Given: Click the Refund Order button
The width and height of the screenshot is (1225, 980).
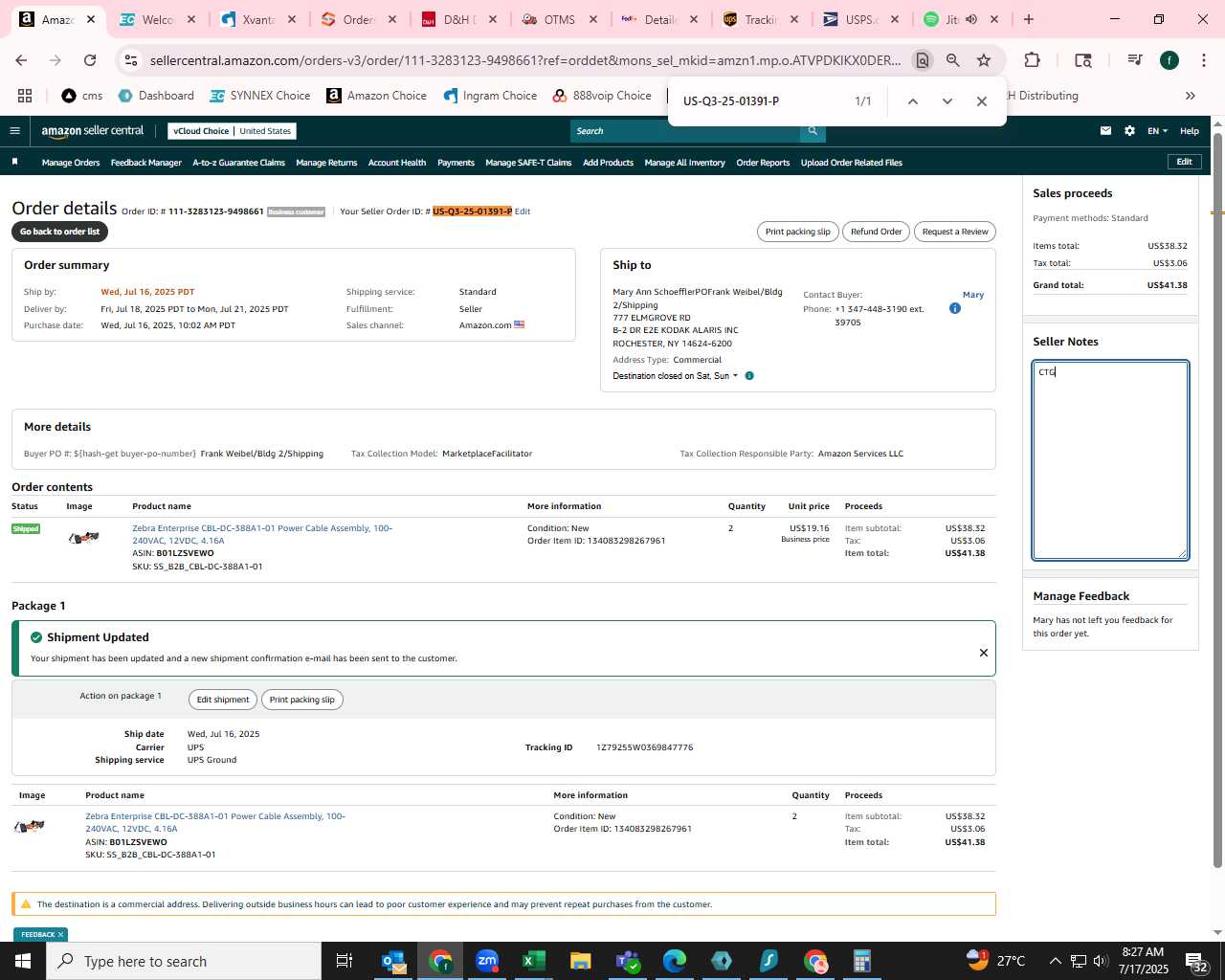Looking at the screenshot, I should click(x=876, y=232).
